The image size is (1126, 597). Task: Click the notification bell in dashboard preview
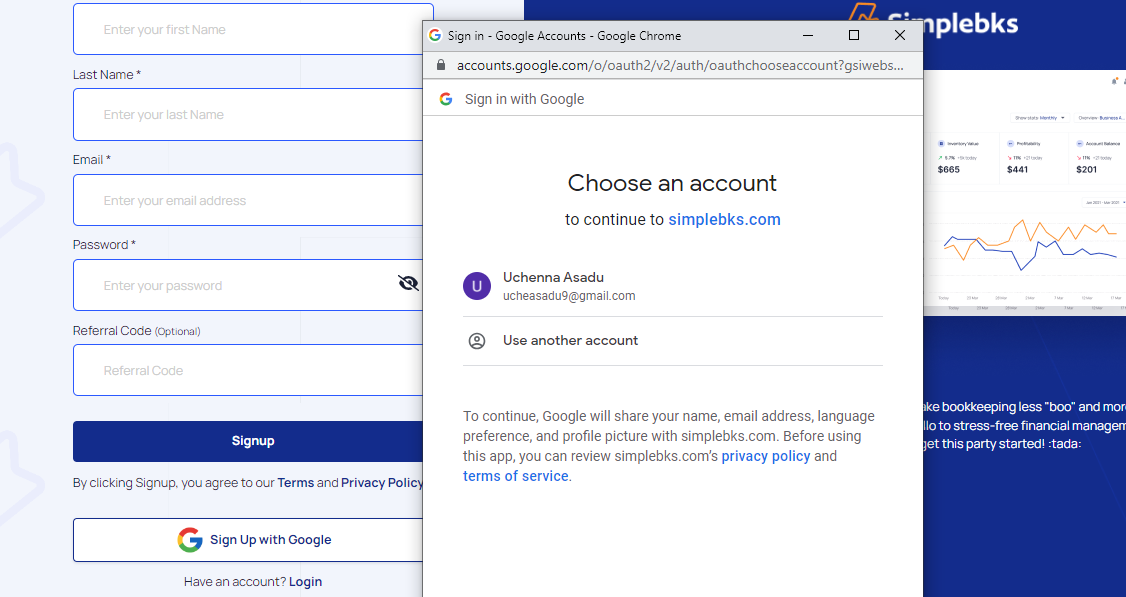tap(1115, 80)
